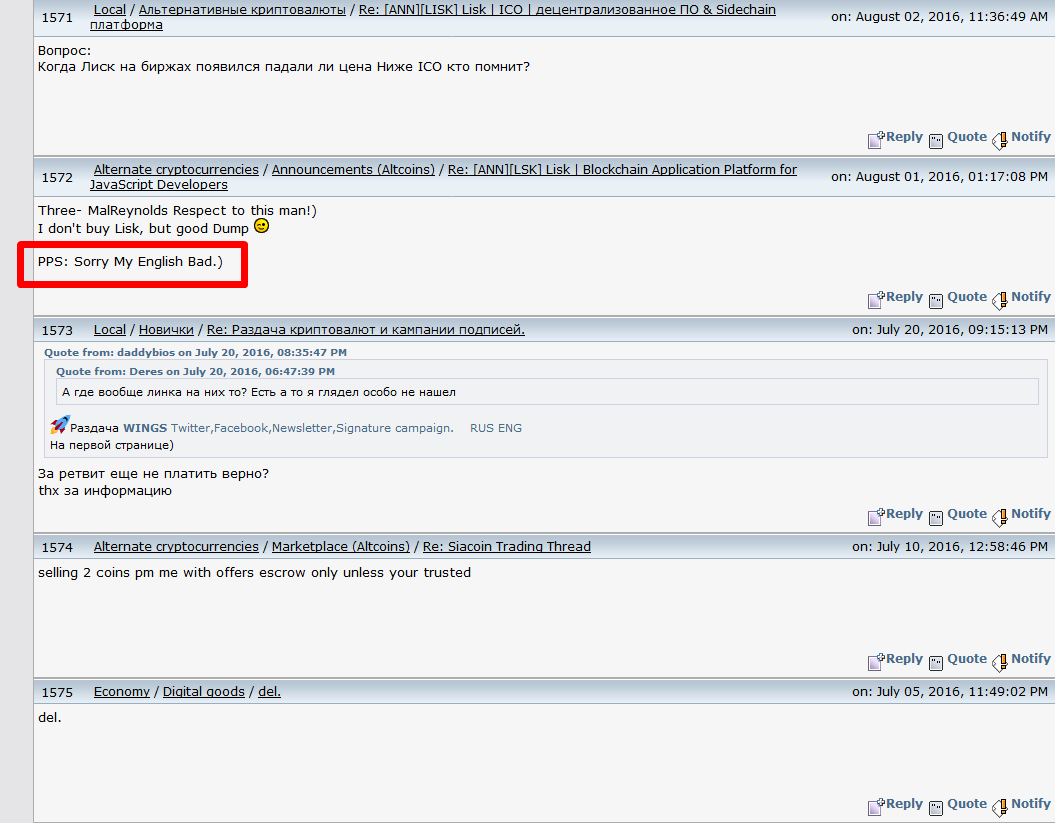
Task: Open the Новички board link
Action: pos(166,330)
